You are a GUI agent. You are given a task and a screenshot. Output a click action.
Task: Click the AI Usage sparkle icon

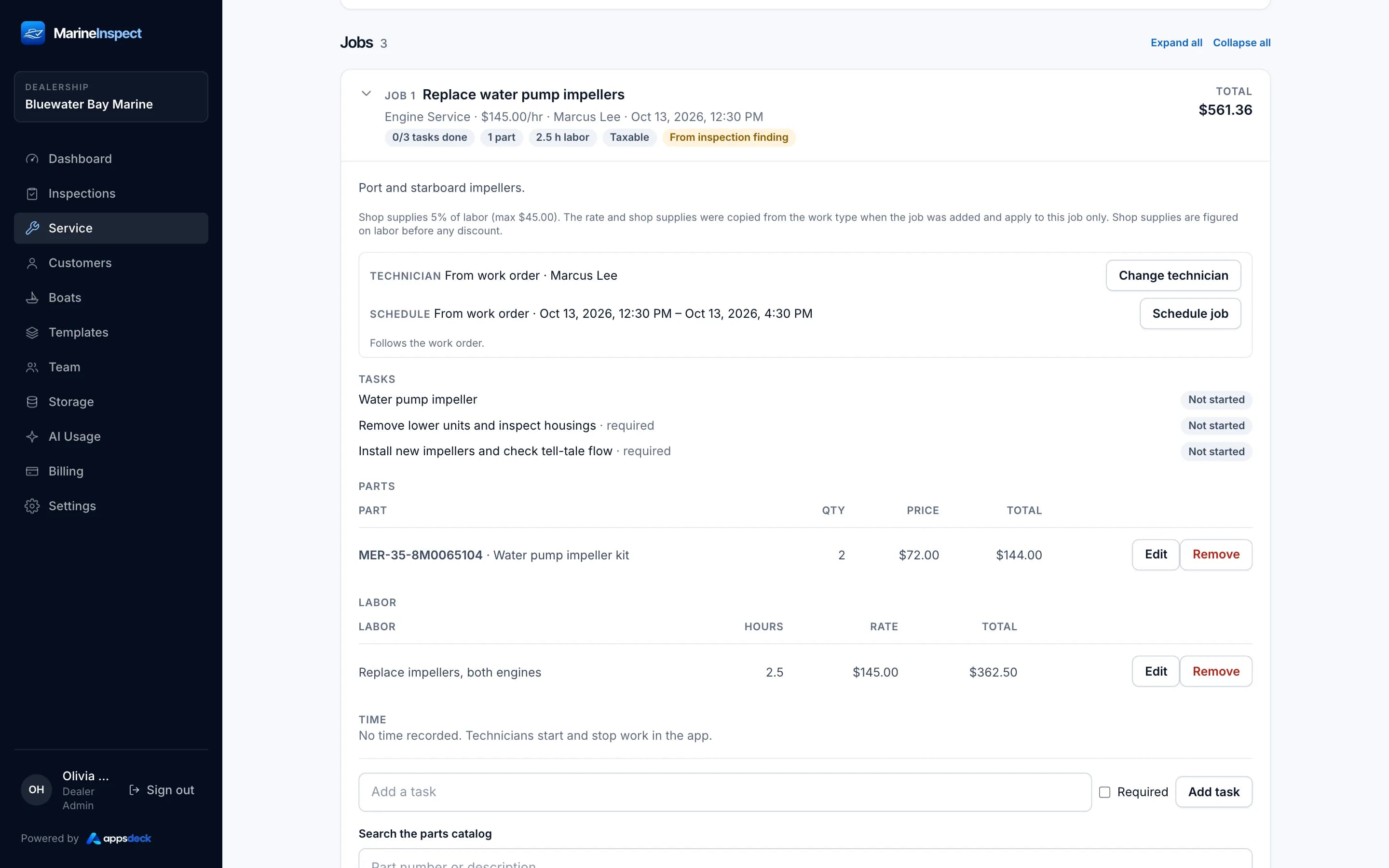click(x=32, y=436)
